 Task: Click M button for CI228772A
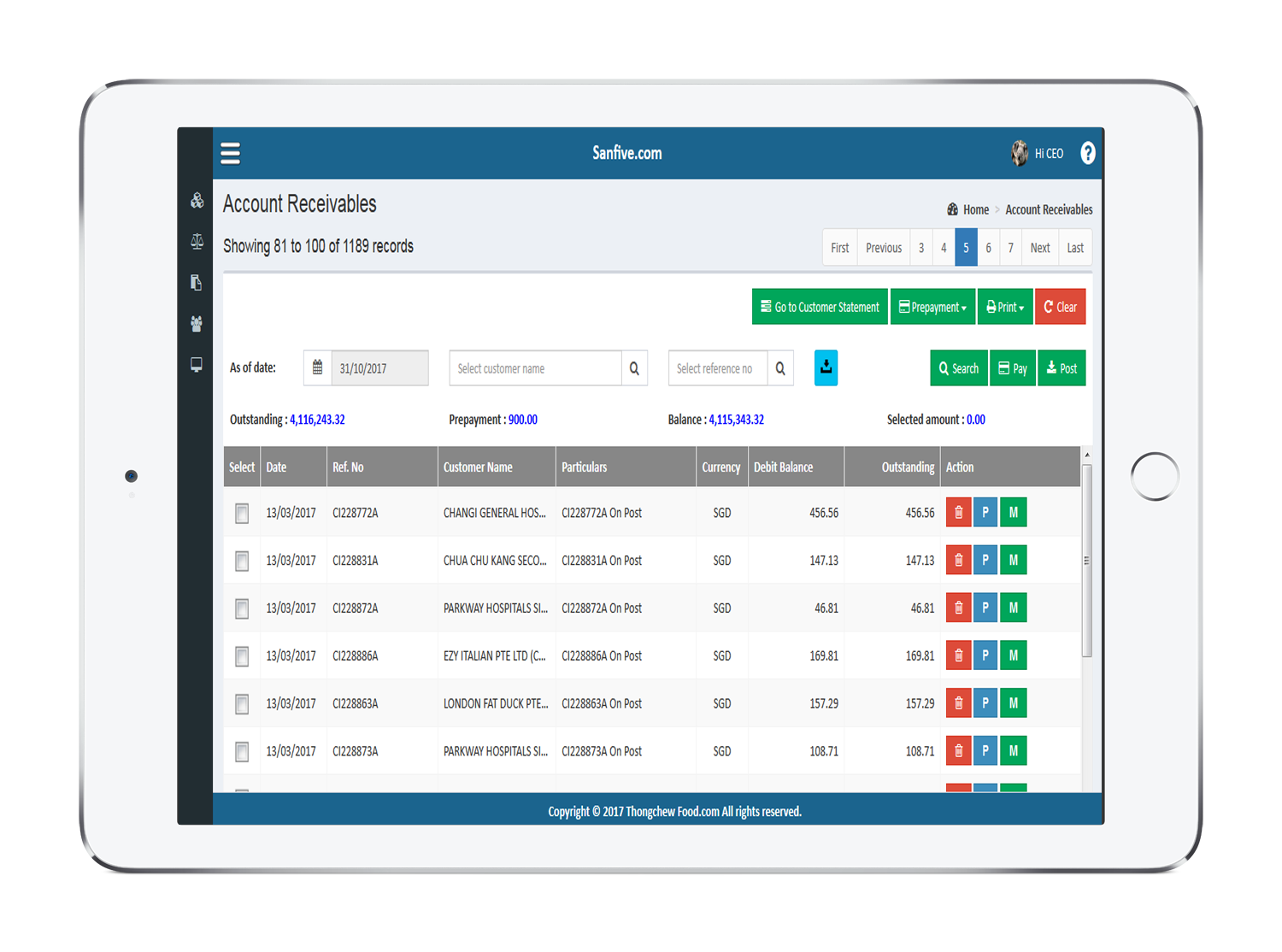[1014, 513]
